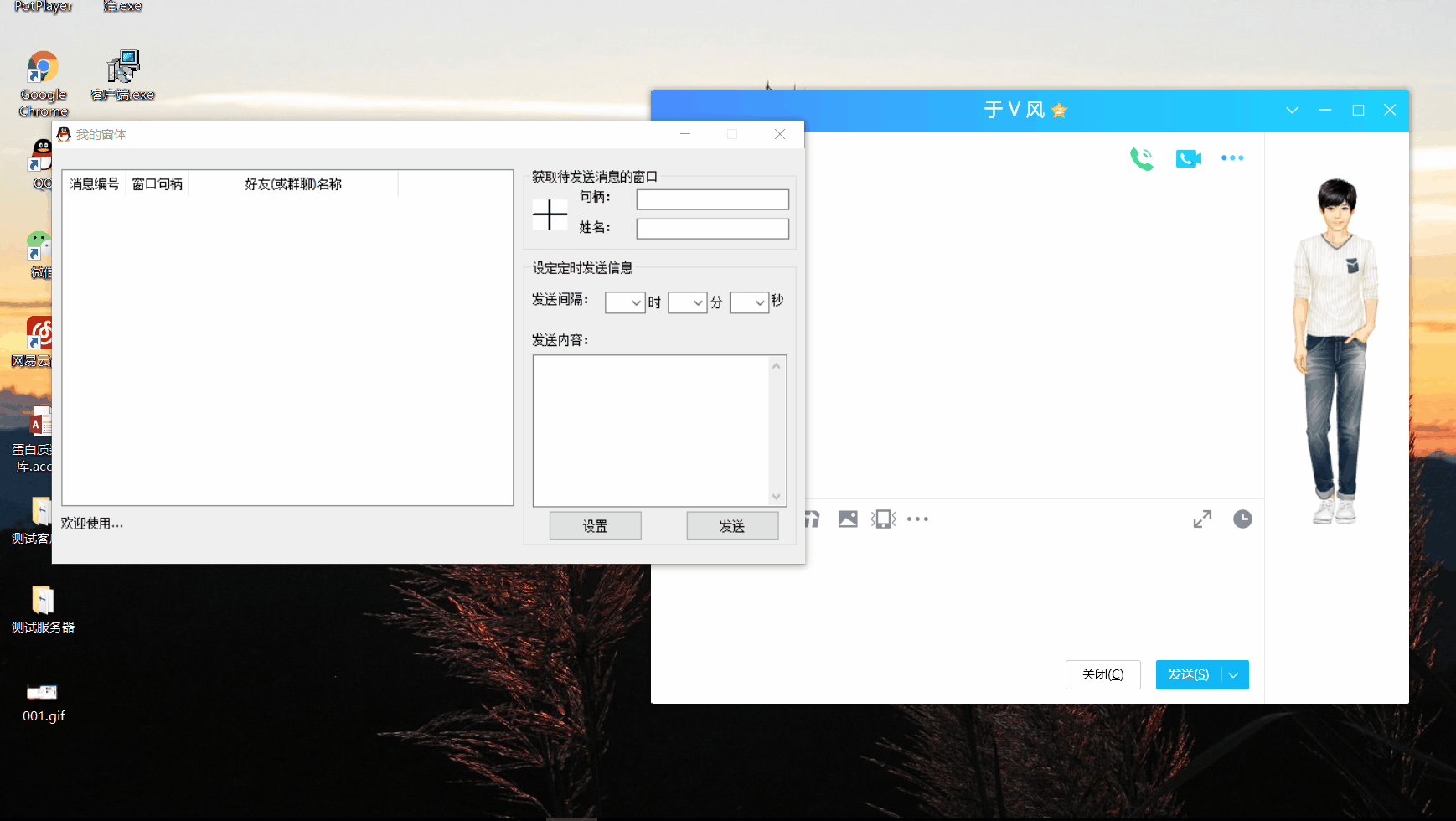Screen dimensions: 1456x821
Task: Open the send options dropdown next to 发送(S)
Action: click(x=1232, y=674)
